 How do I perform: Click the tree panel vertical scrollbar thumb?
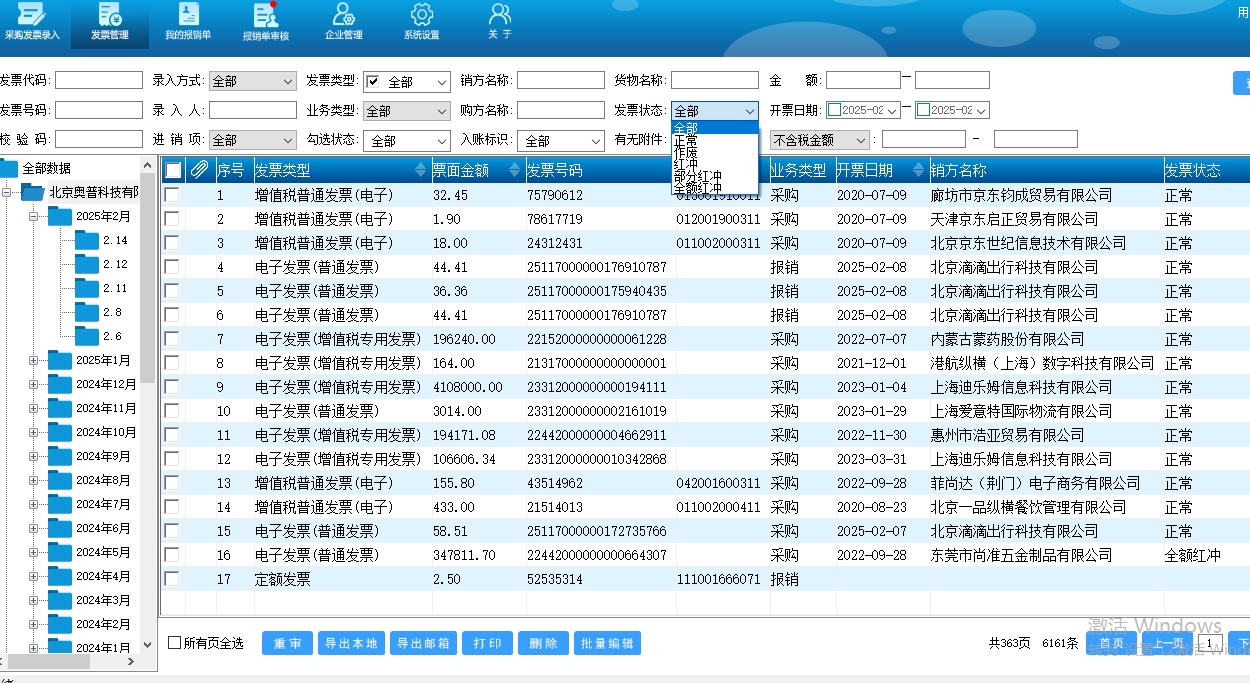tap(148, 277)
